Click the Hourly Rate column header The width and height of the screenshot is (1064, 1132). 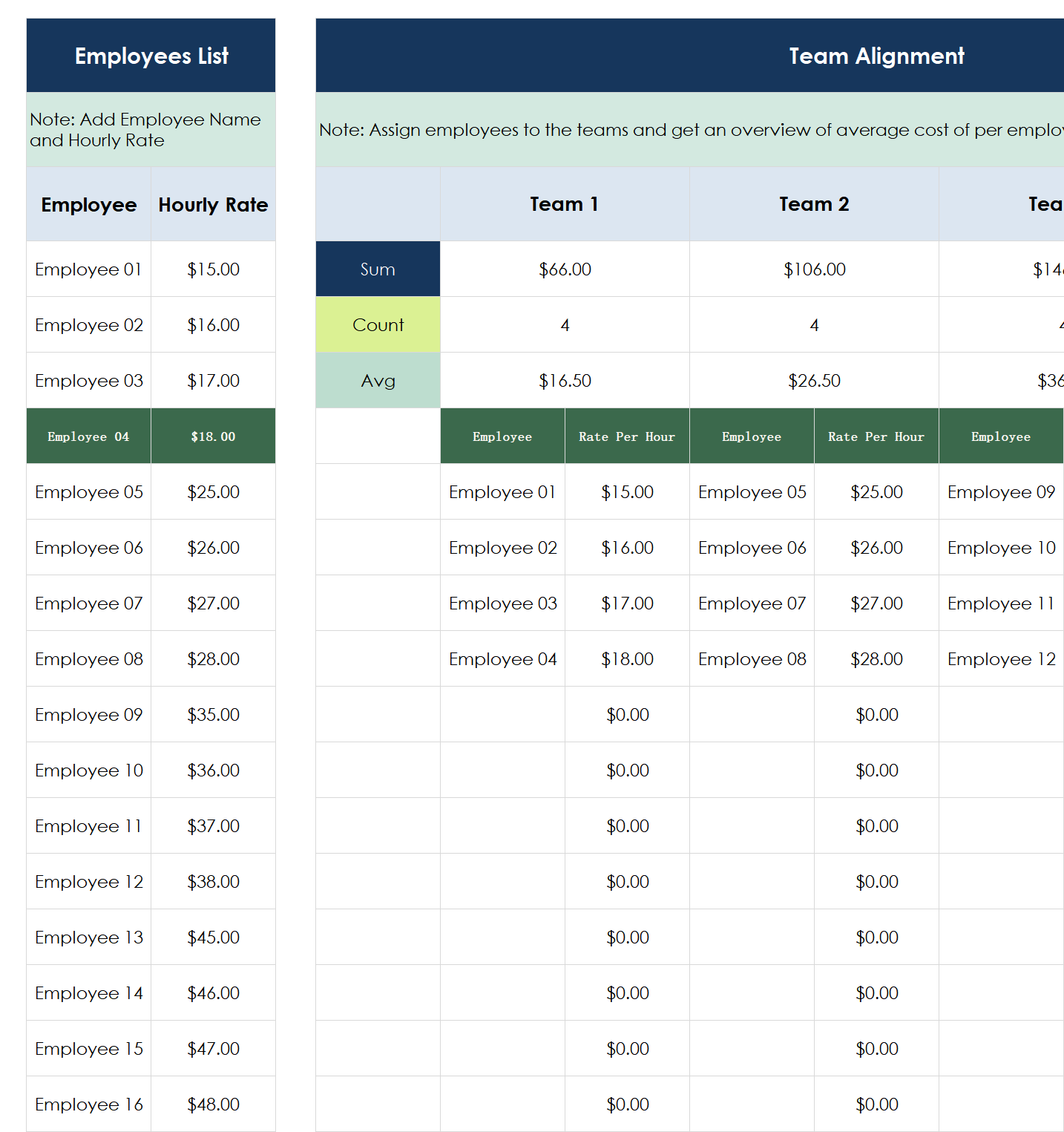[213, 204]
